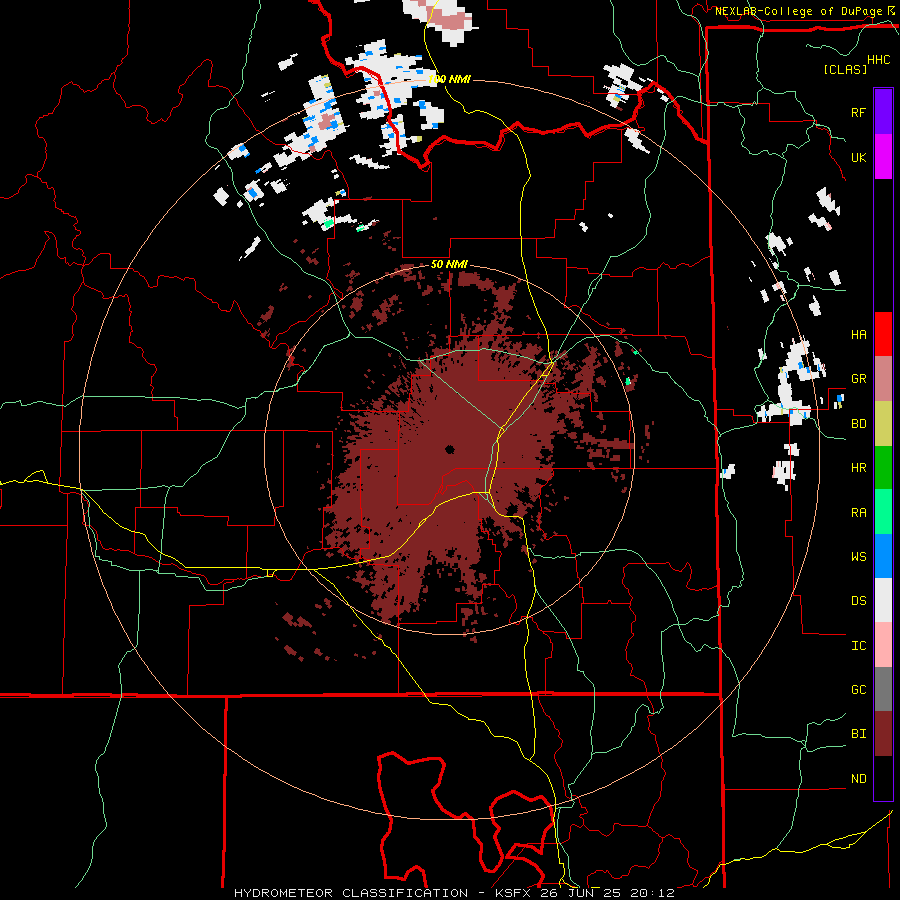Click the DS legend label
Image resolution: width=900 pixels, height=900 pixels.
click(x=858, y=601)
